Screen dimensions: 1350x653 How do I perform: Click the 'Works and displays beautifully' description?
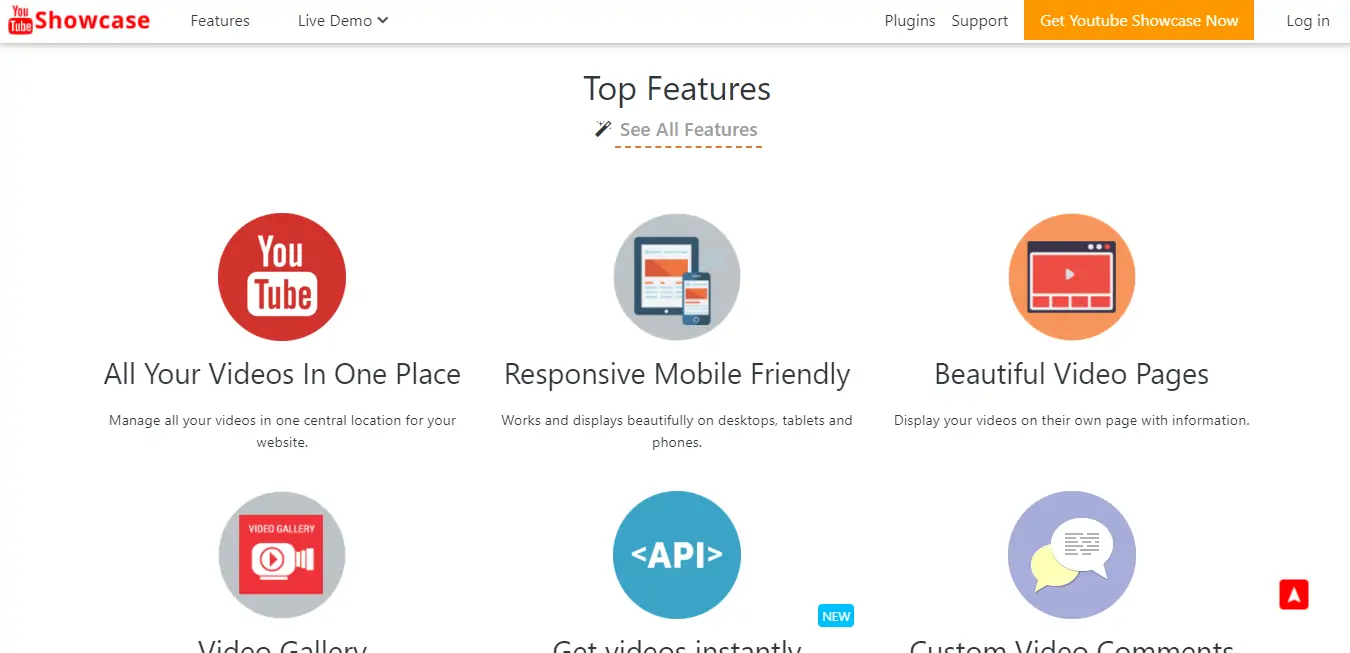tap(677, 431)
